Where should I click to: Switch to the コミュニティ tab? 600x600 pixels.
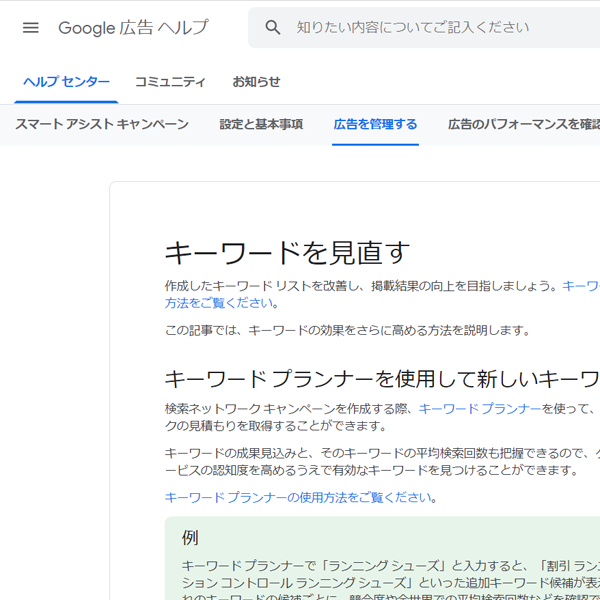pyautogui.click(x=170, y=82)
